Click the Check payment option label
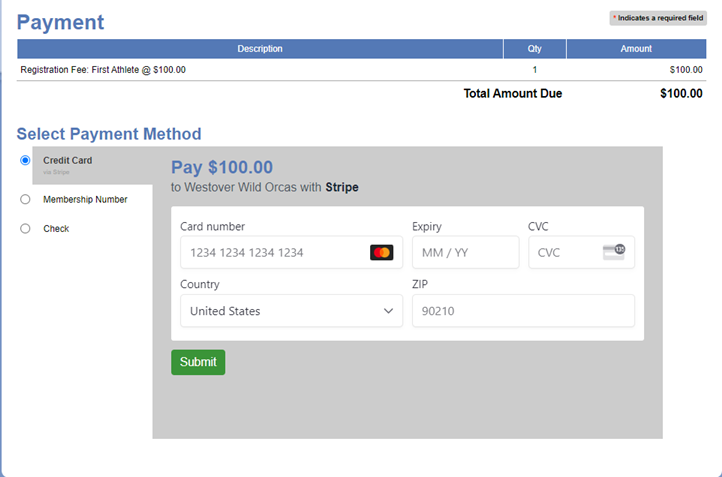The height and width of the screenshot is (477, 722). pyautogui.click(x=56, y=228)
